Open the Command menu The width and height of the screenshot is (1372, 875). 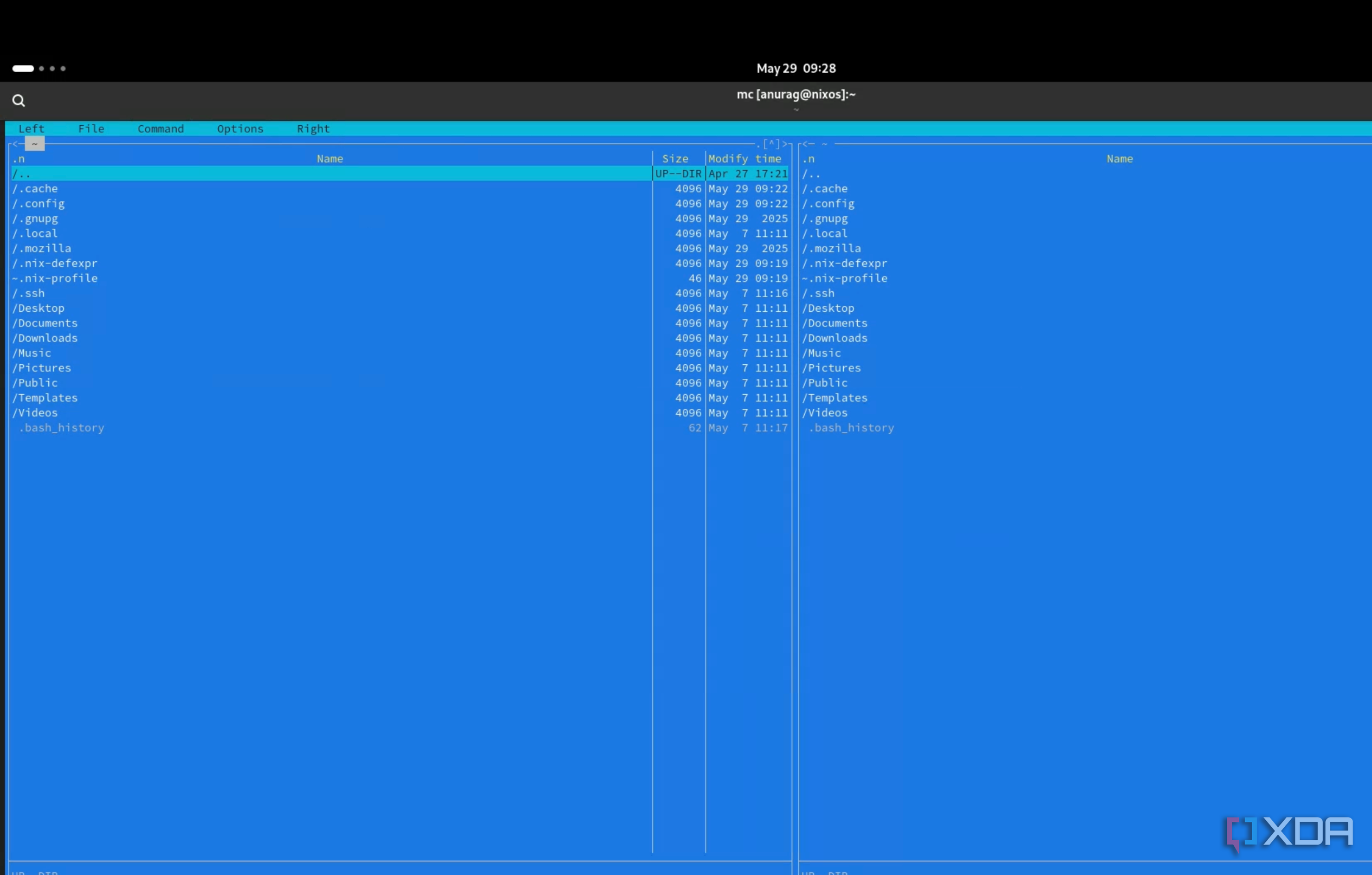pyautogui.click(x=161, y=129)
